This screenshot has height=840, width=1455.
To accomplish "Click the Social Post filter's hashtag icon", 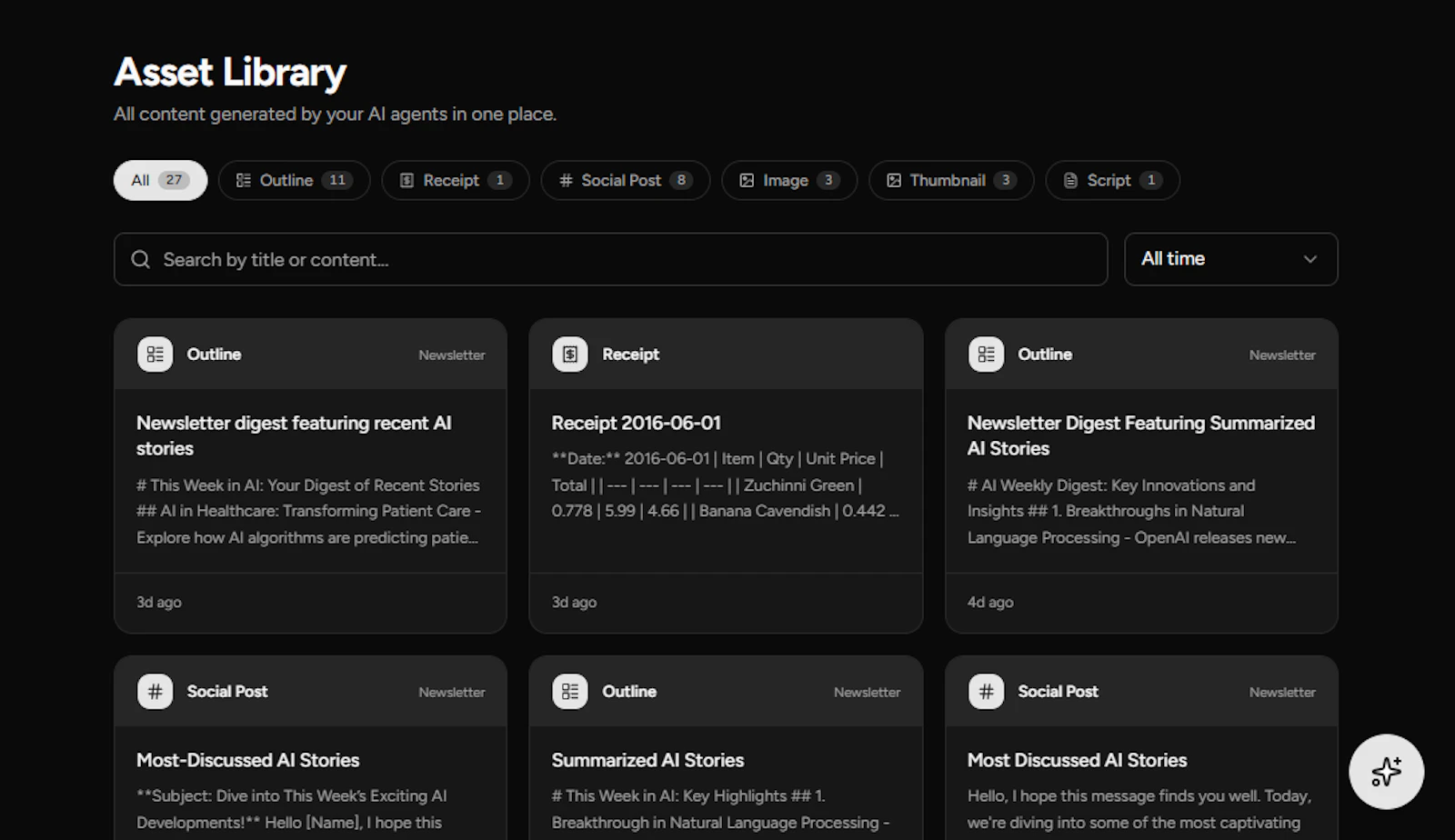I will 566,180.
